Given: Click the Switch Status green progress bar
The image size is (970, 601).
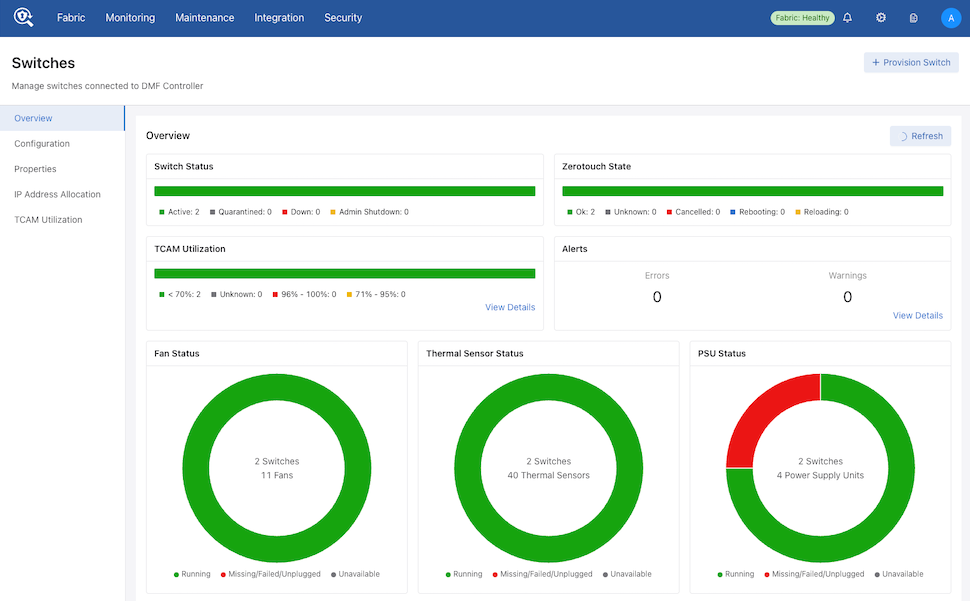Looking at the screenshot, I should 344,191.
